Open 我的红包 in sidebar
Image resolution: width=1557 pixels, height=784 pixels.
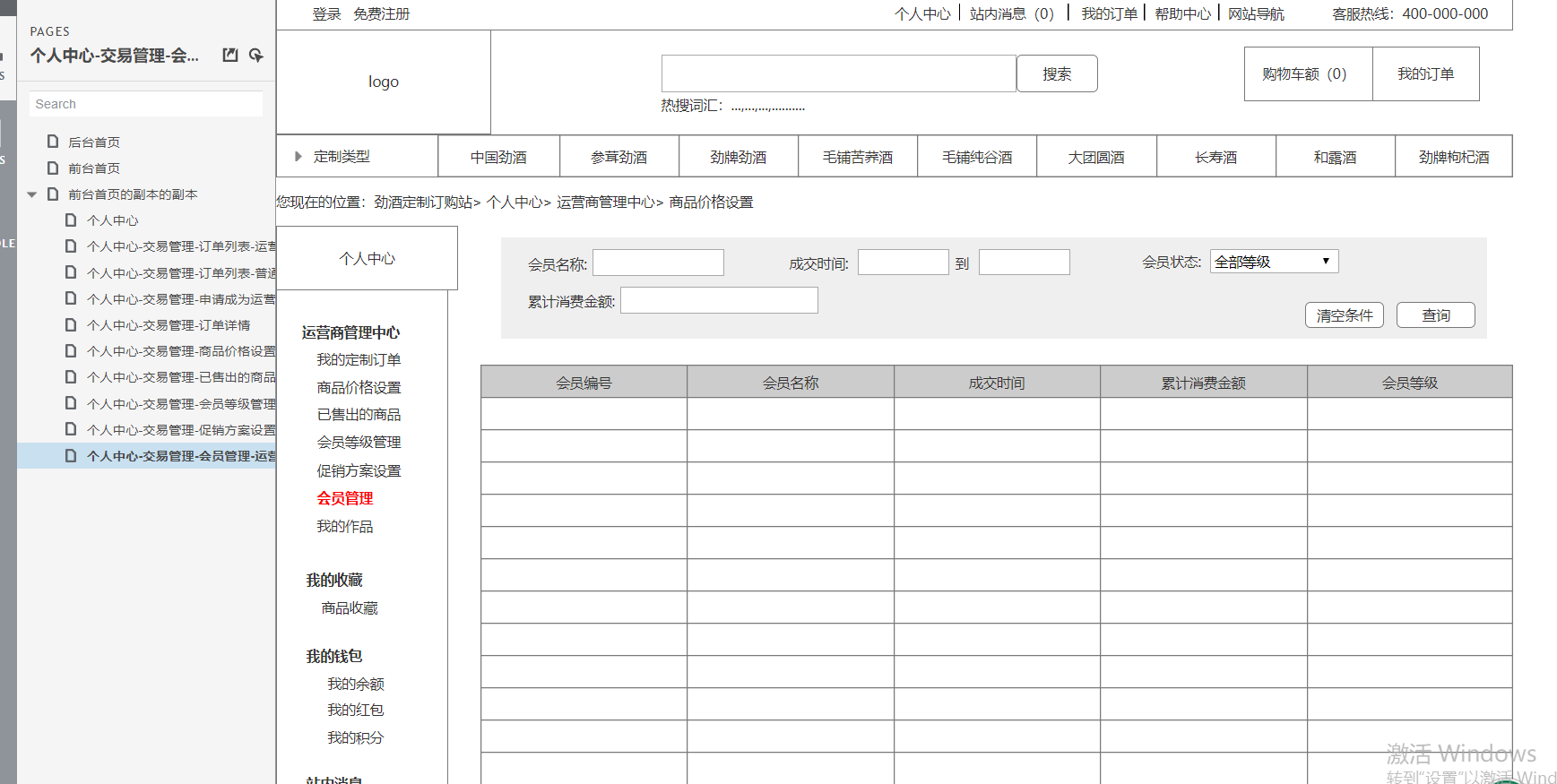[x=356, y=710]
